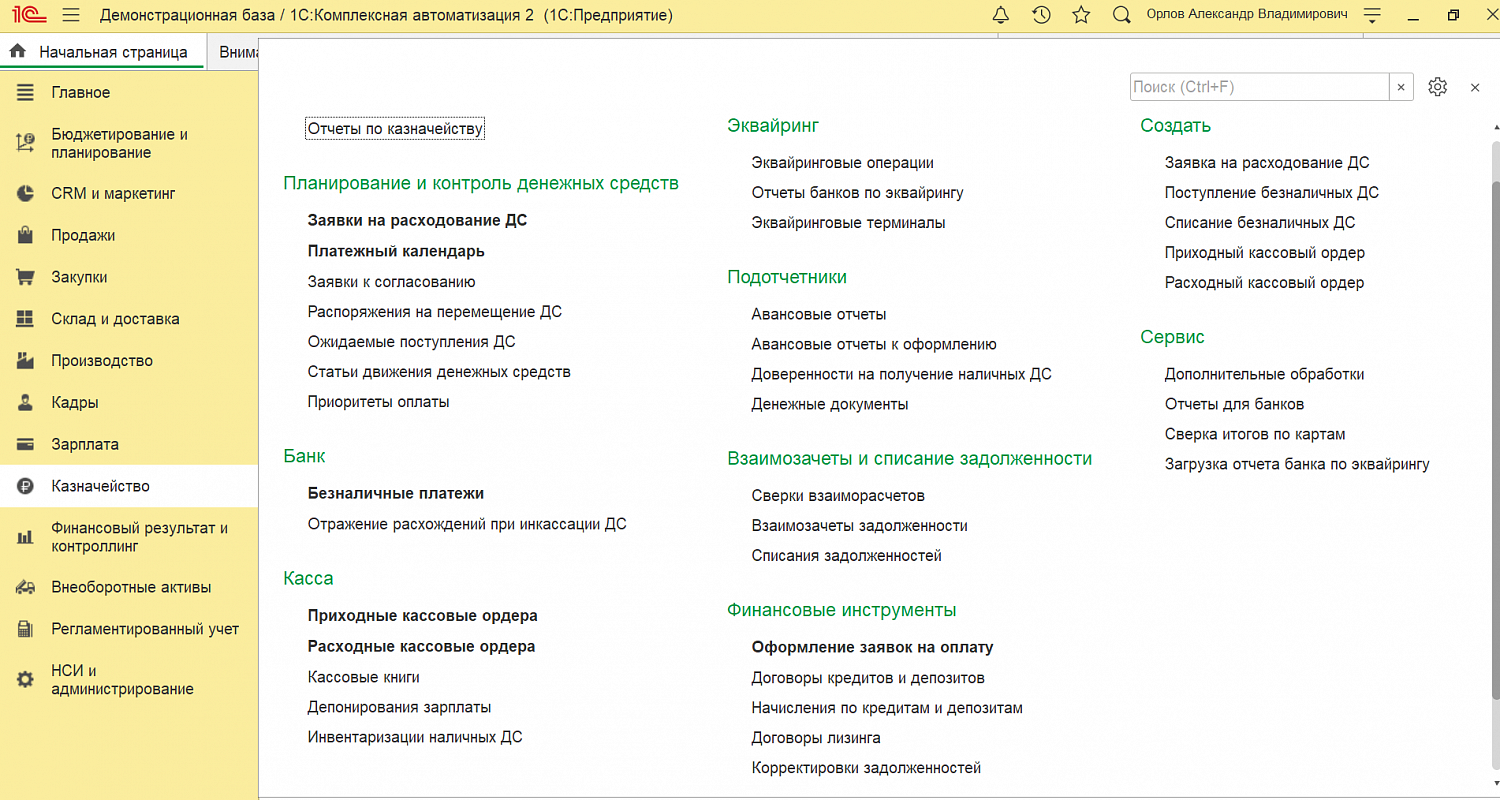
Task: Open Депонирования зарплаты
Action: (x=399, y=707)
